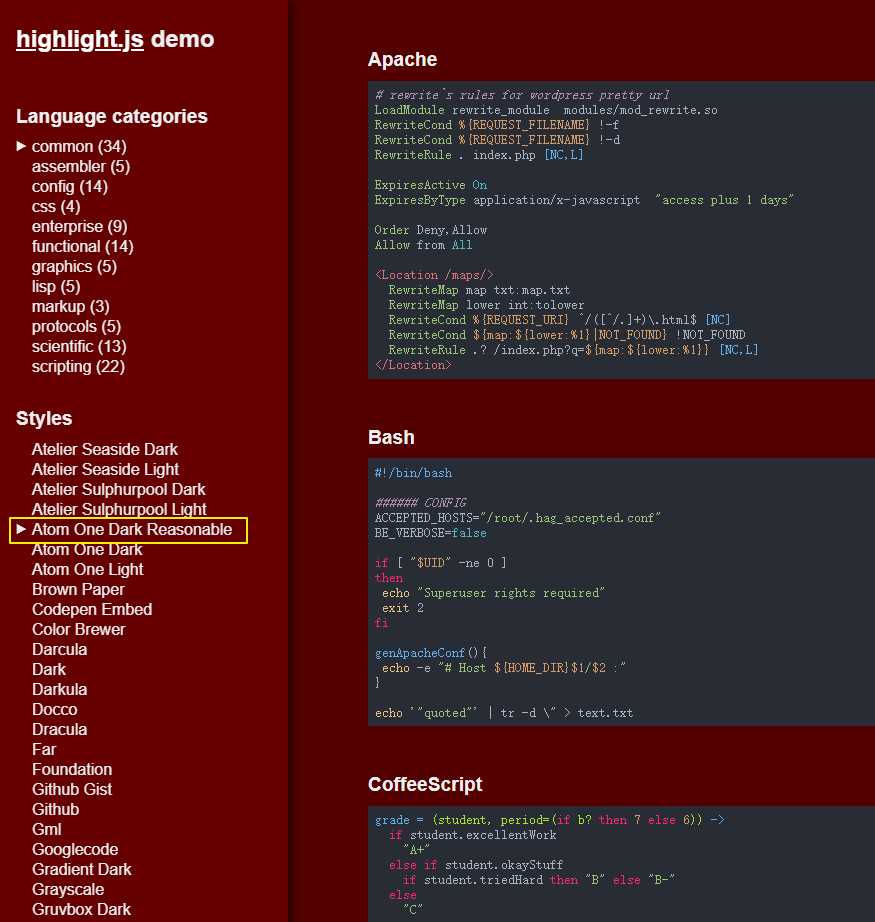Apply the Color Brewer style
Image resolution: width=875 pixels, height=922 pixels.
[78, 629]
